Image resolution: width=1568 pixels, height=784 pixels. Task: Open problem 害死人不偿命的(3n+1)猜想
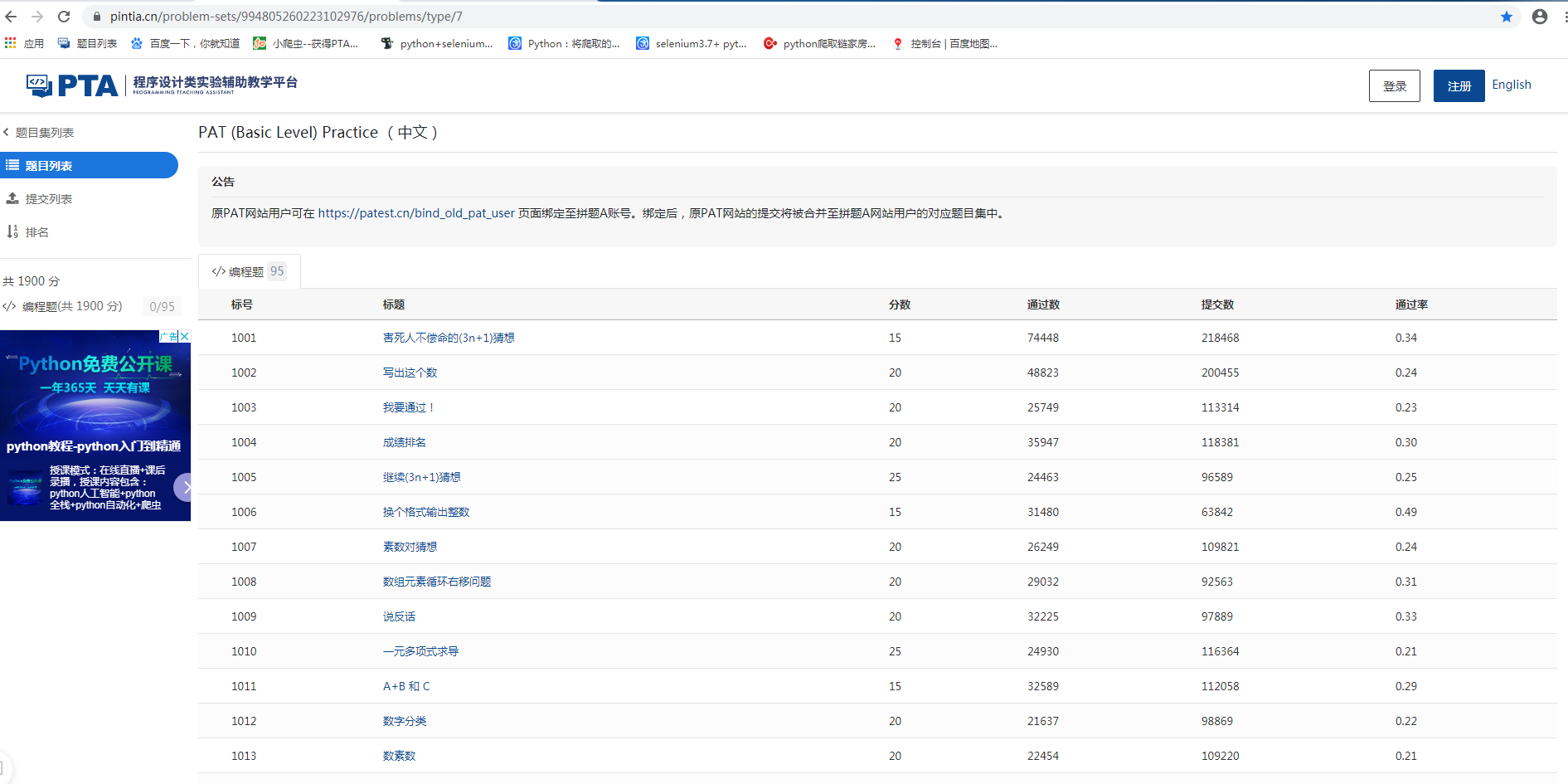448,338
